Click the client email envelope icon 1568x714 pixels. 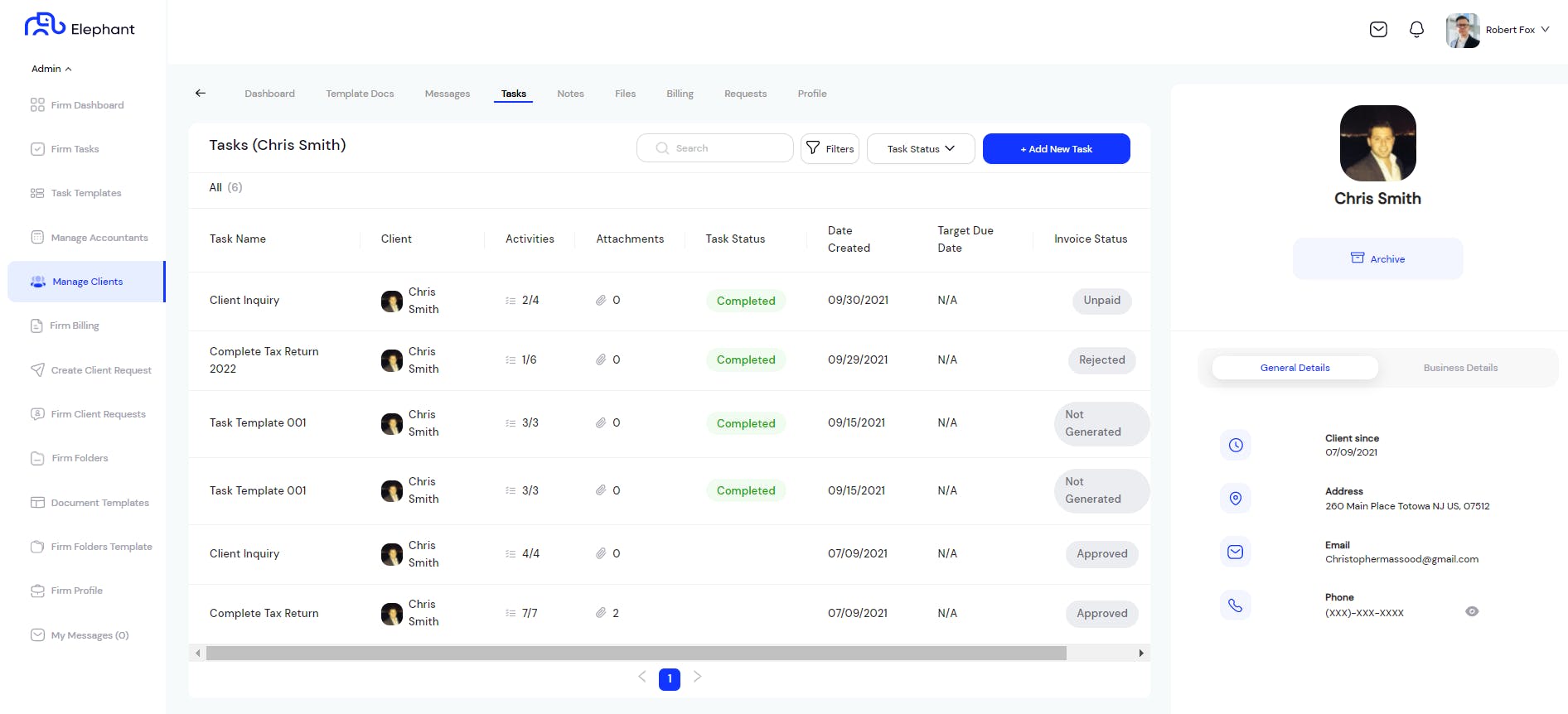pyautogui.click(x=1235, y=552)
